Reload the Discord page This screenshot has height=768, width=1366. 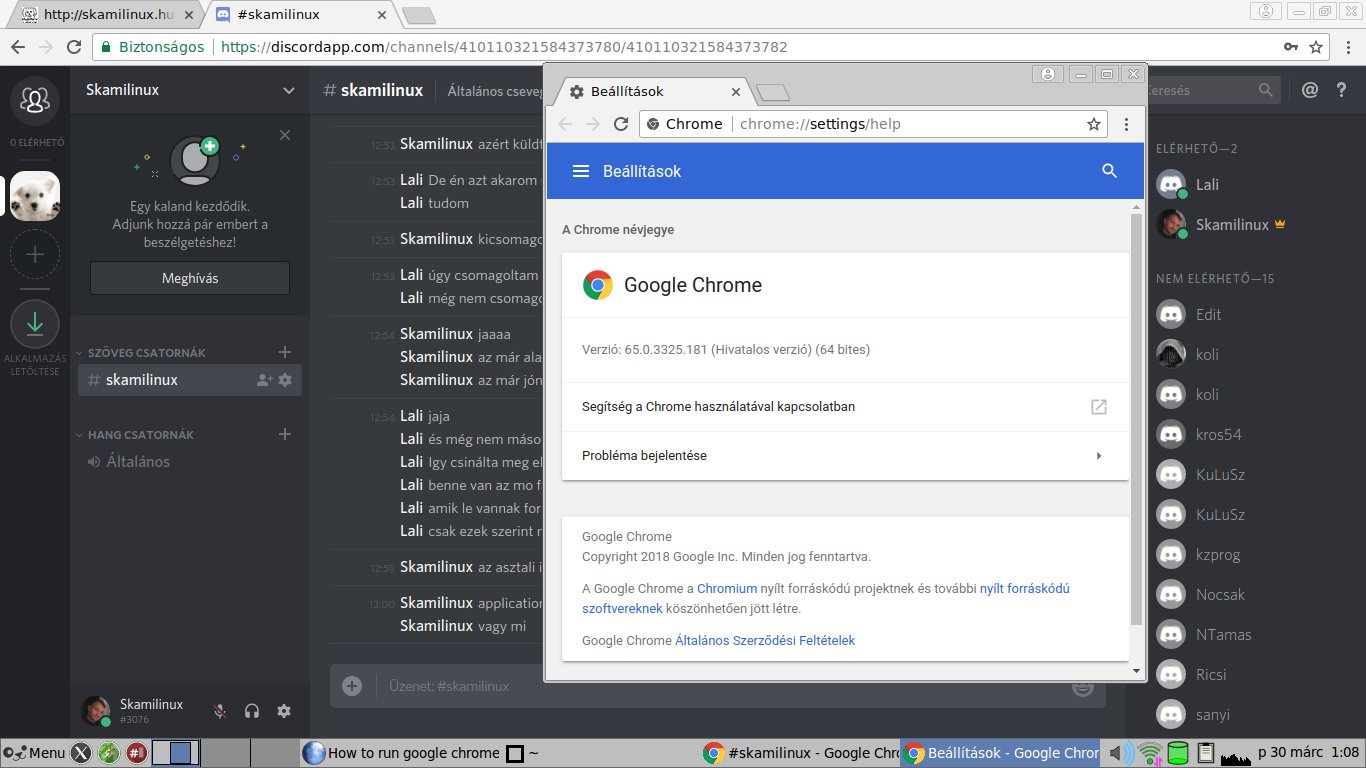click(x=73, y=47)
